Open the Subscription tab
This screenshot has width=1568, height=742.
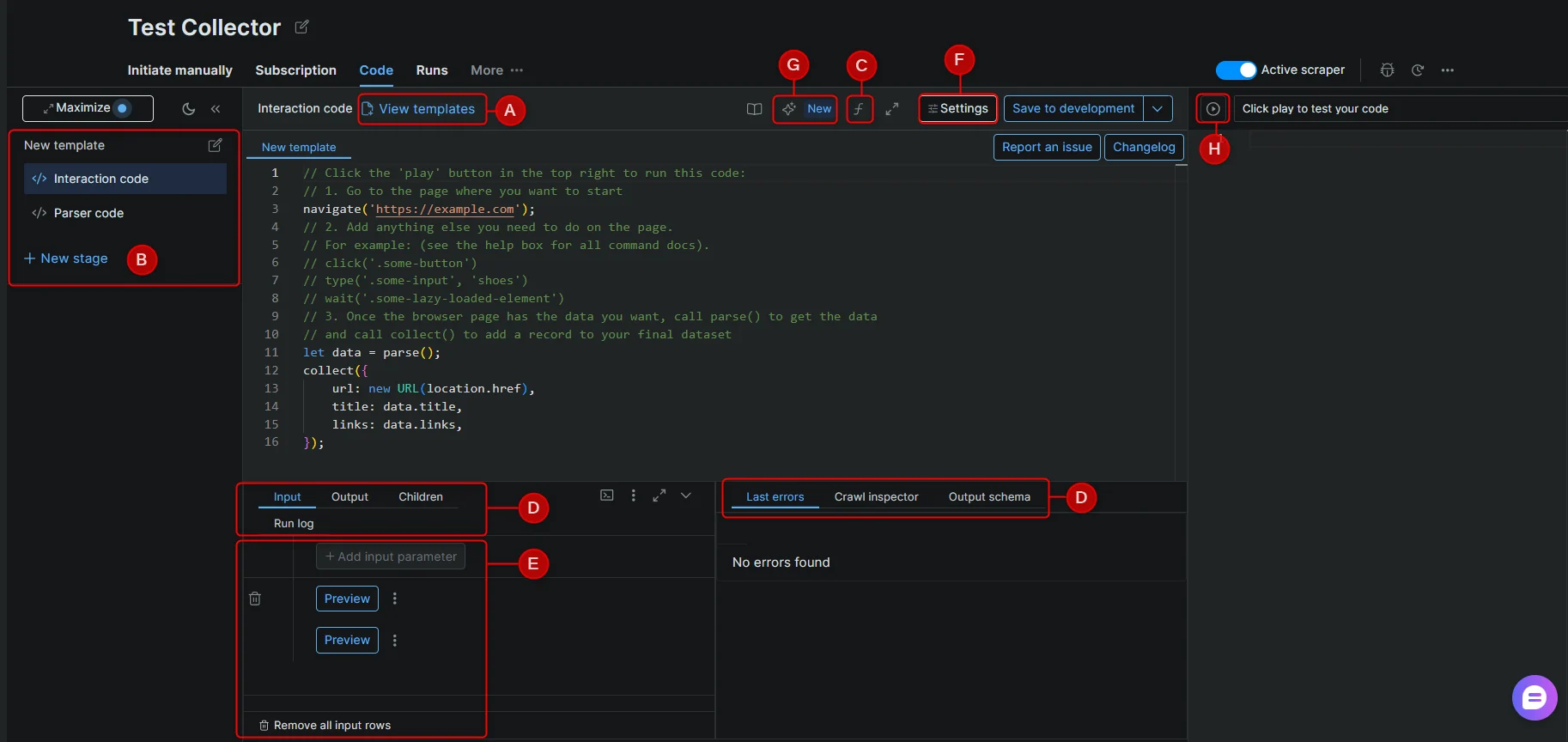click(x=295, y=70)
